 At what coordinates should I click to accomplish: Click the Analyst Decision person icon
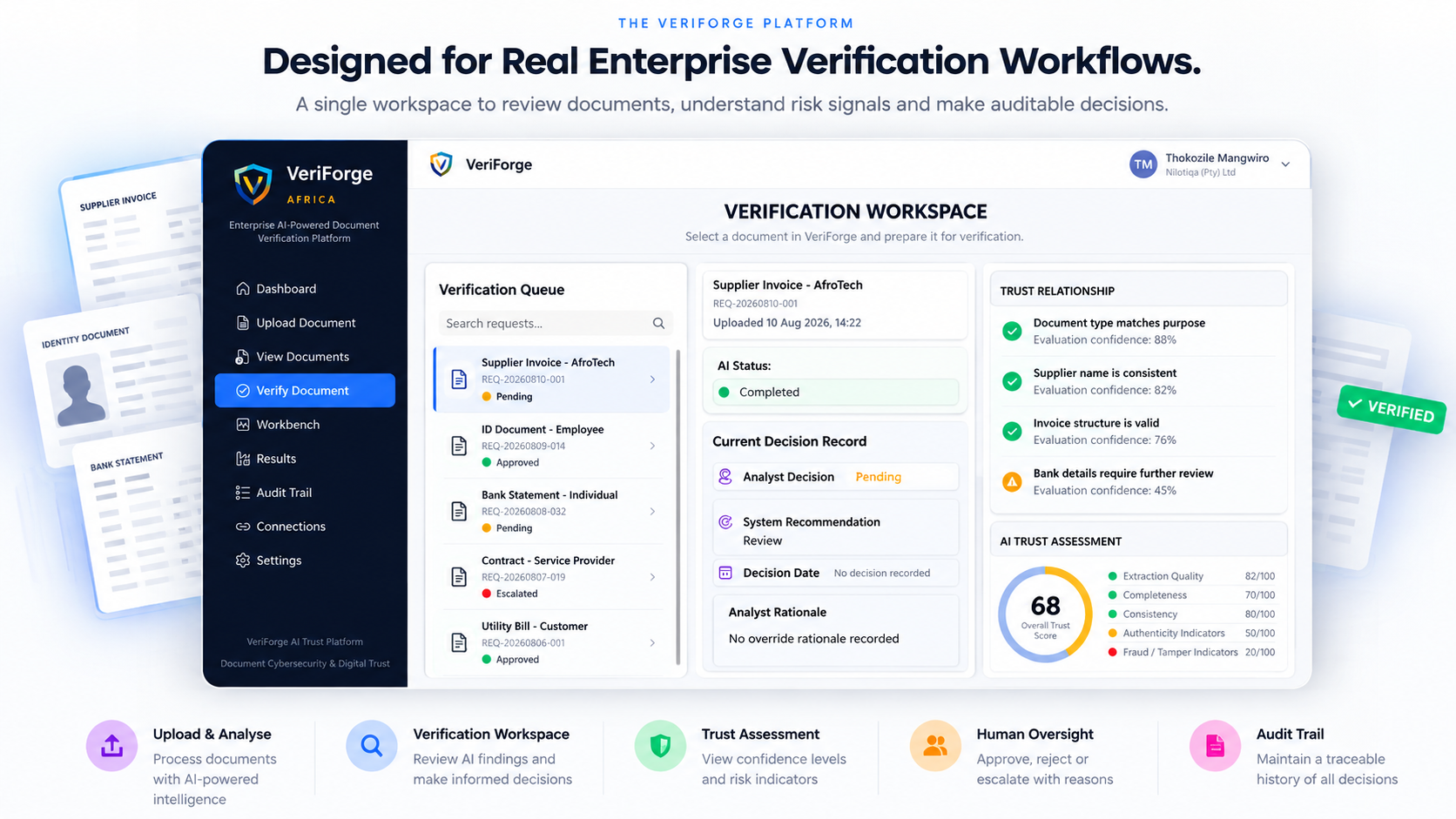[x=725, y=477]
